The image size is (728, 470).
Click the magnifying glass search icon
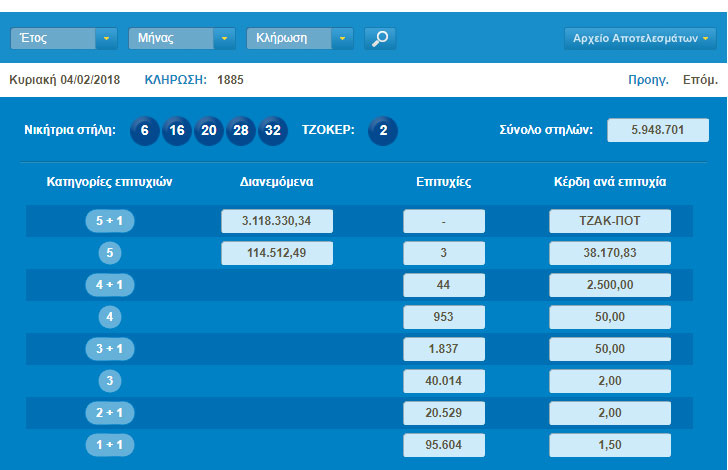pos(380,39)
